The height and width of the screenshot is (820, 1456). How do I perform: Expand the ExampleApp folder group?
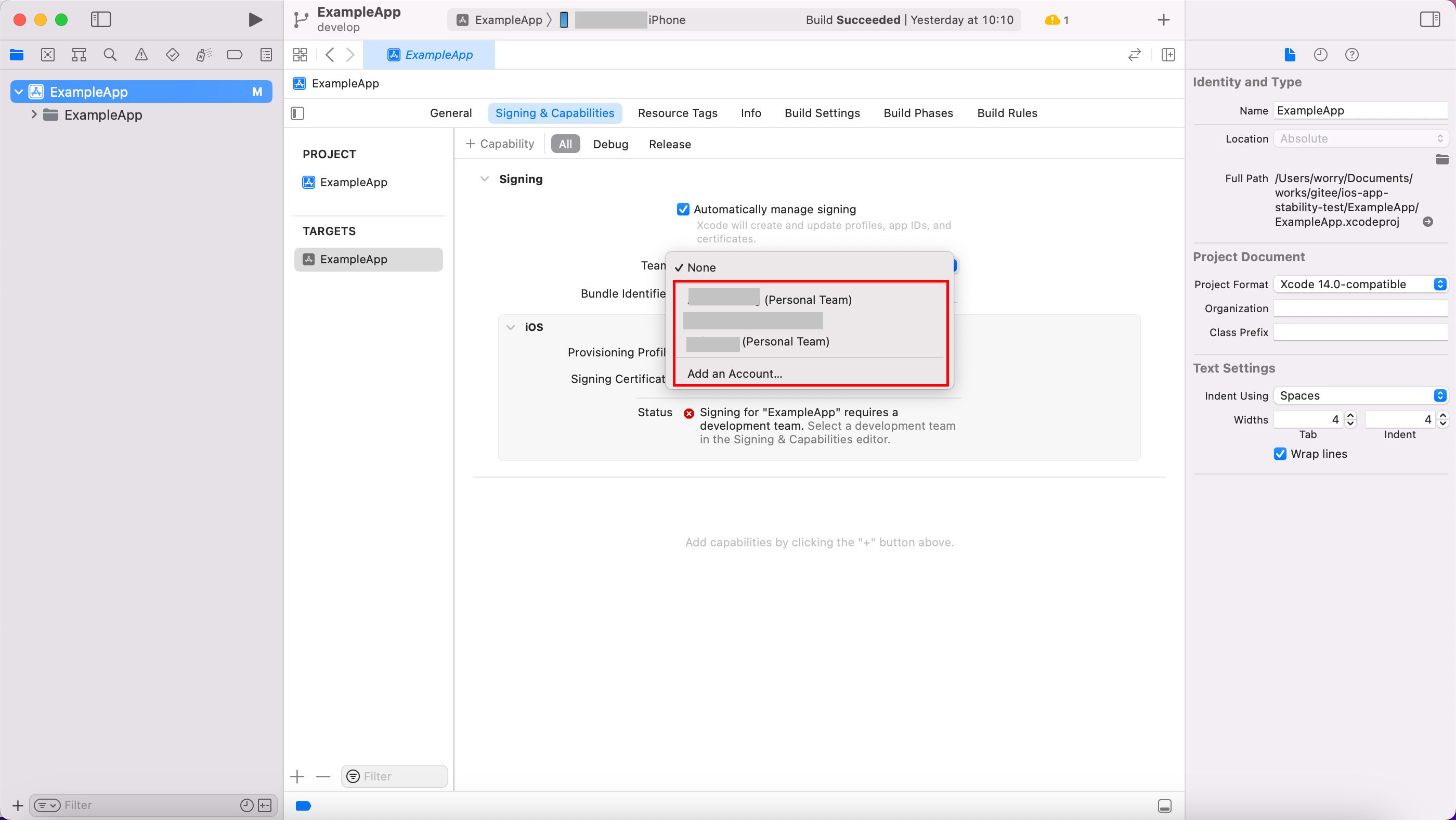click(x=34, y=115)
